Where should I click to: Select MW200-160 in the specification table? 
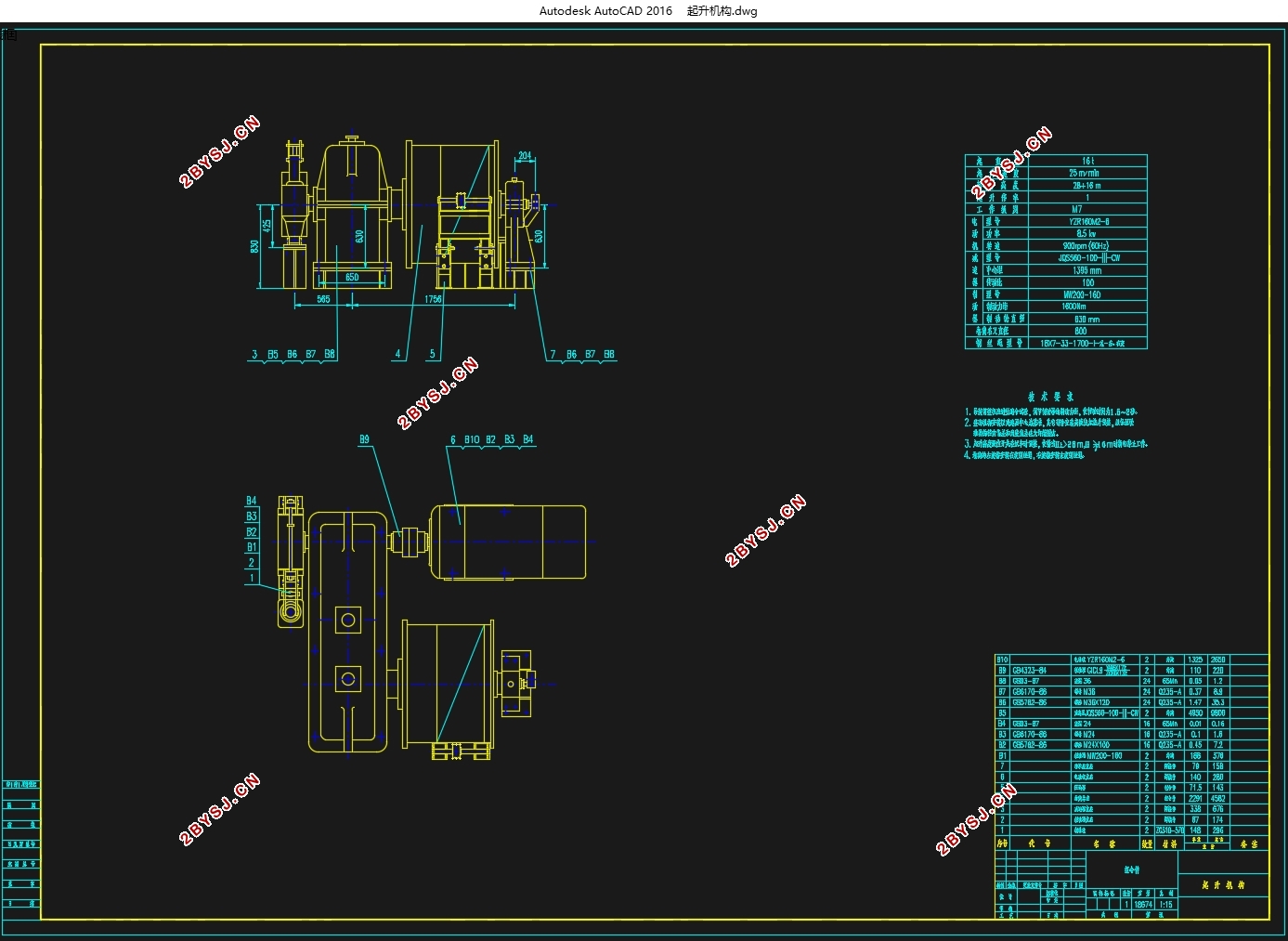click(1082, 294)
